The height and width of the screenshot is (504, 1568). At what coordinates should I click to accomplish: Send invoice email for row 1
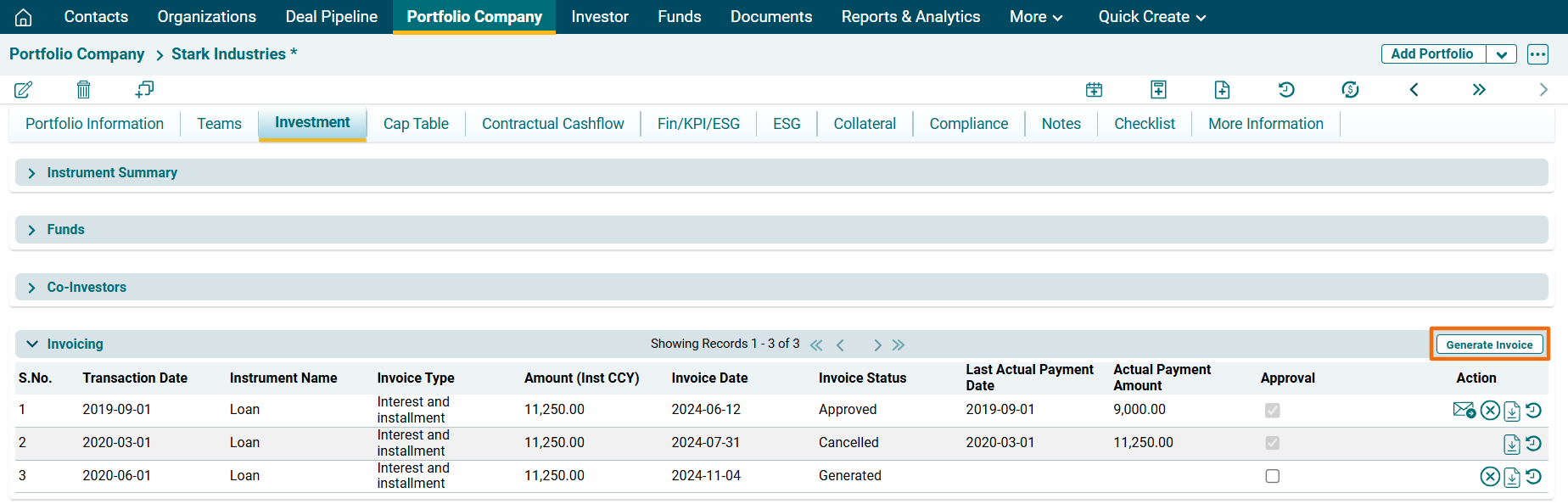(x=1464, y=411)
